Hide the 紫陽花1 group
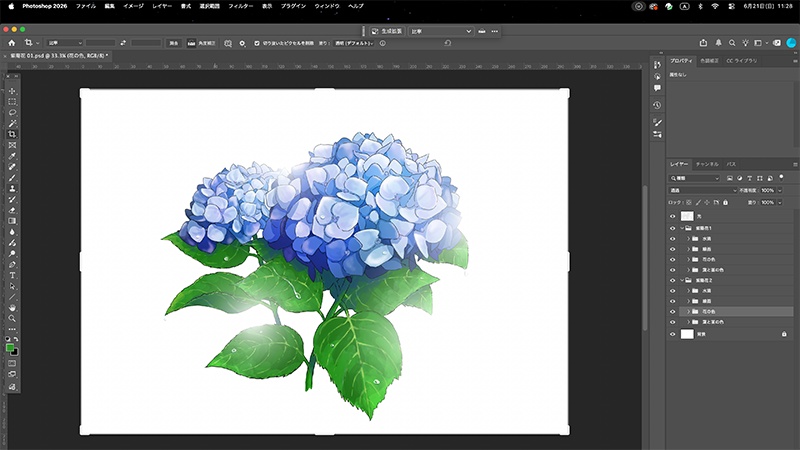 click(672, 228)
